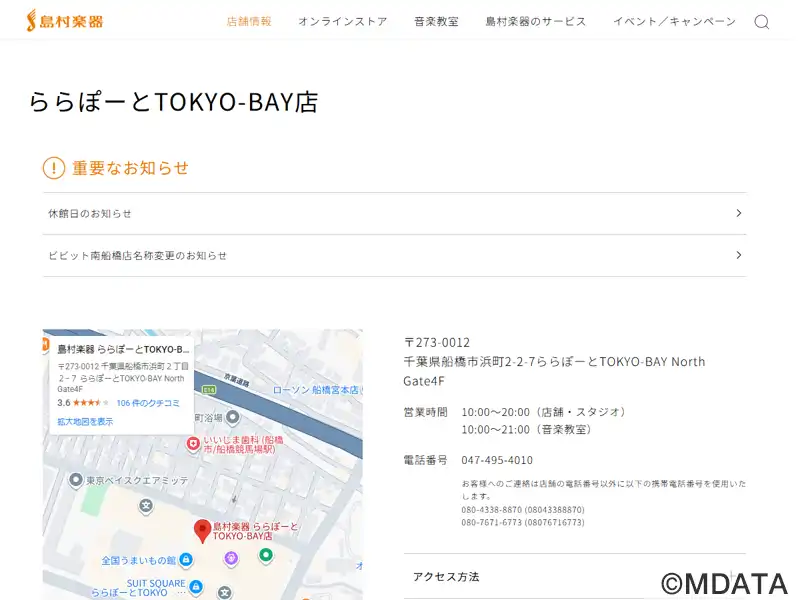The image size is (800, 600).
Task: Click the red store location pin
Action: [x=202, y=530]
